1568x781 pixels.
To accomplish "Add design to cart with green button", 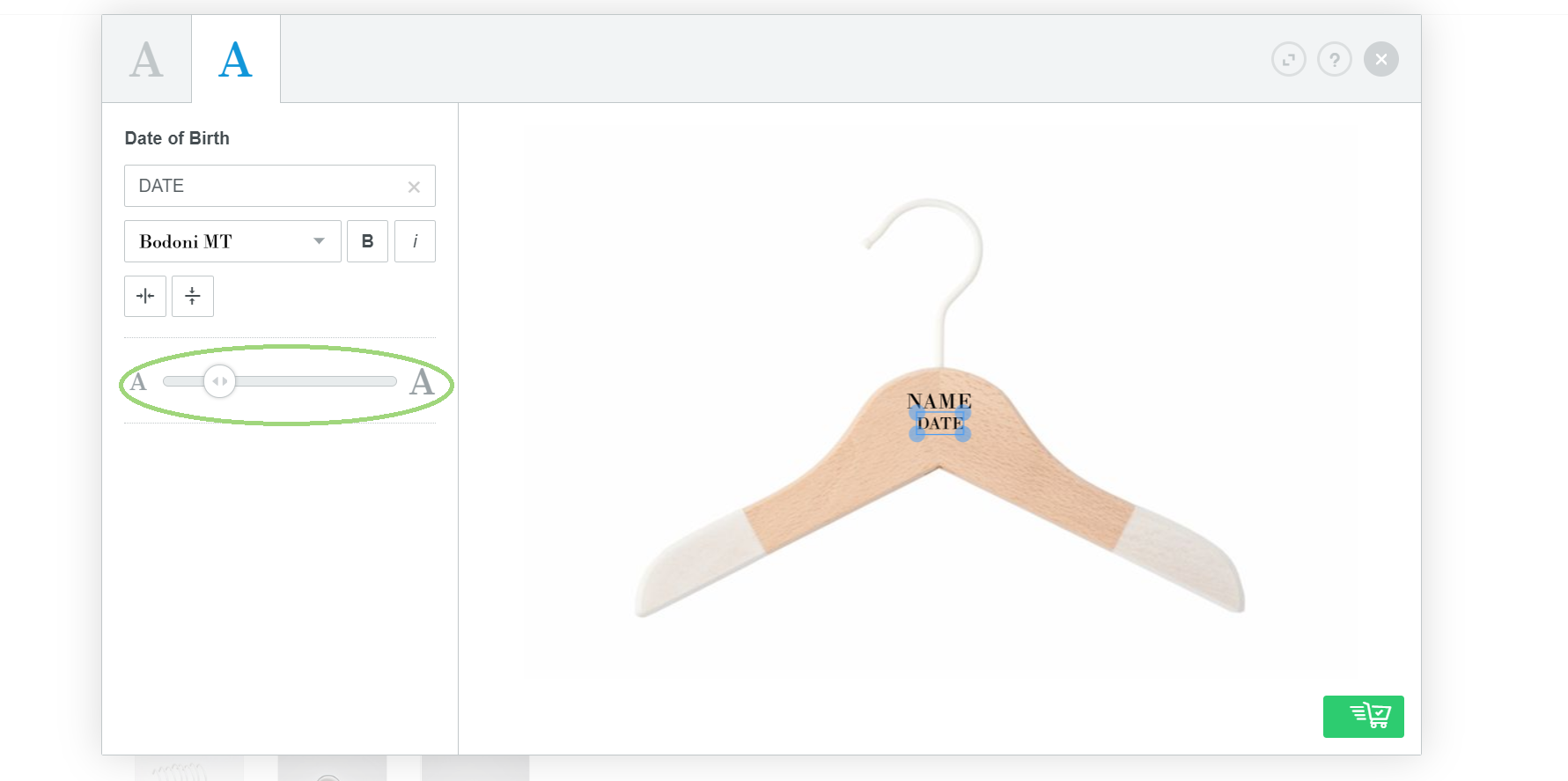I will [x=1364, y=717].
